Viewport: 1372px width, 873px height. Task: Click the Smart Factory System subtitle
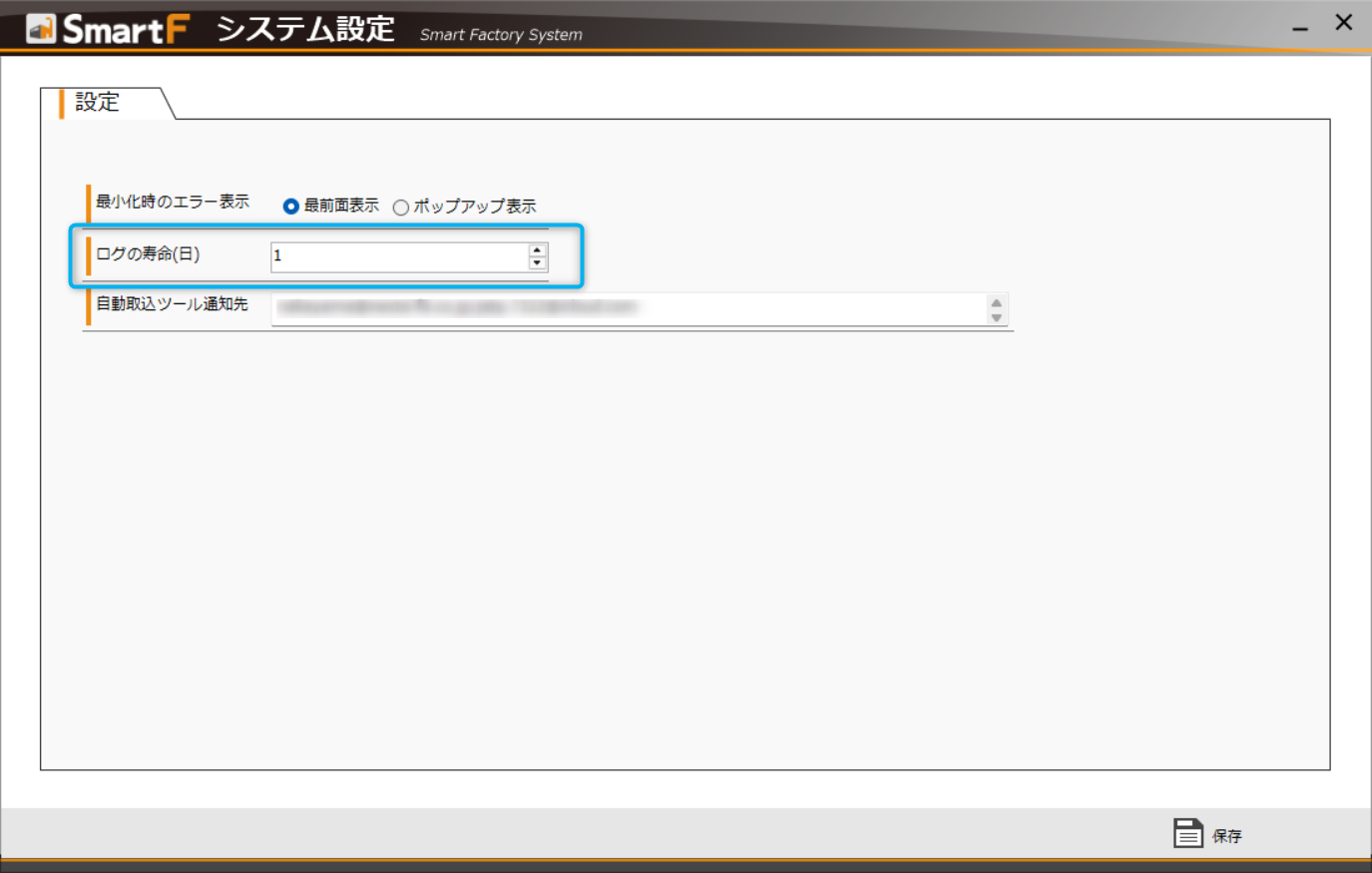[501, 35]
